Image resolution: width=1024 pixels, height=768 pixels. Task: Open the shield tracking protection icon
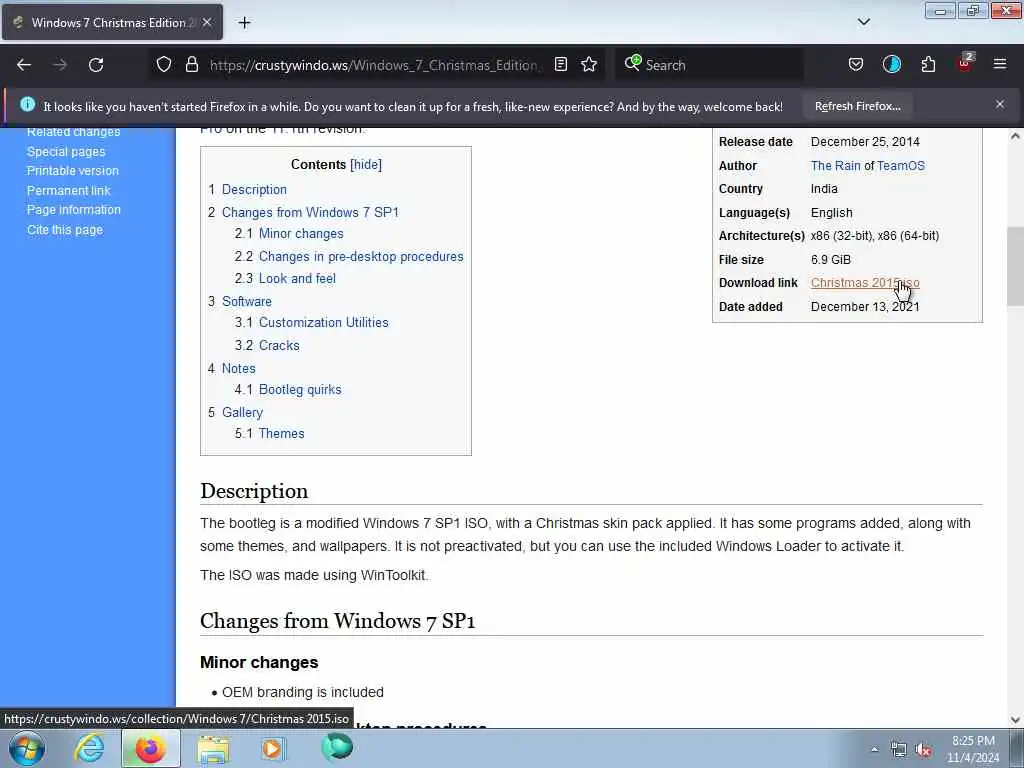[x=164, y=64]
